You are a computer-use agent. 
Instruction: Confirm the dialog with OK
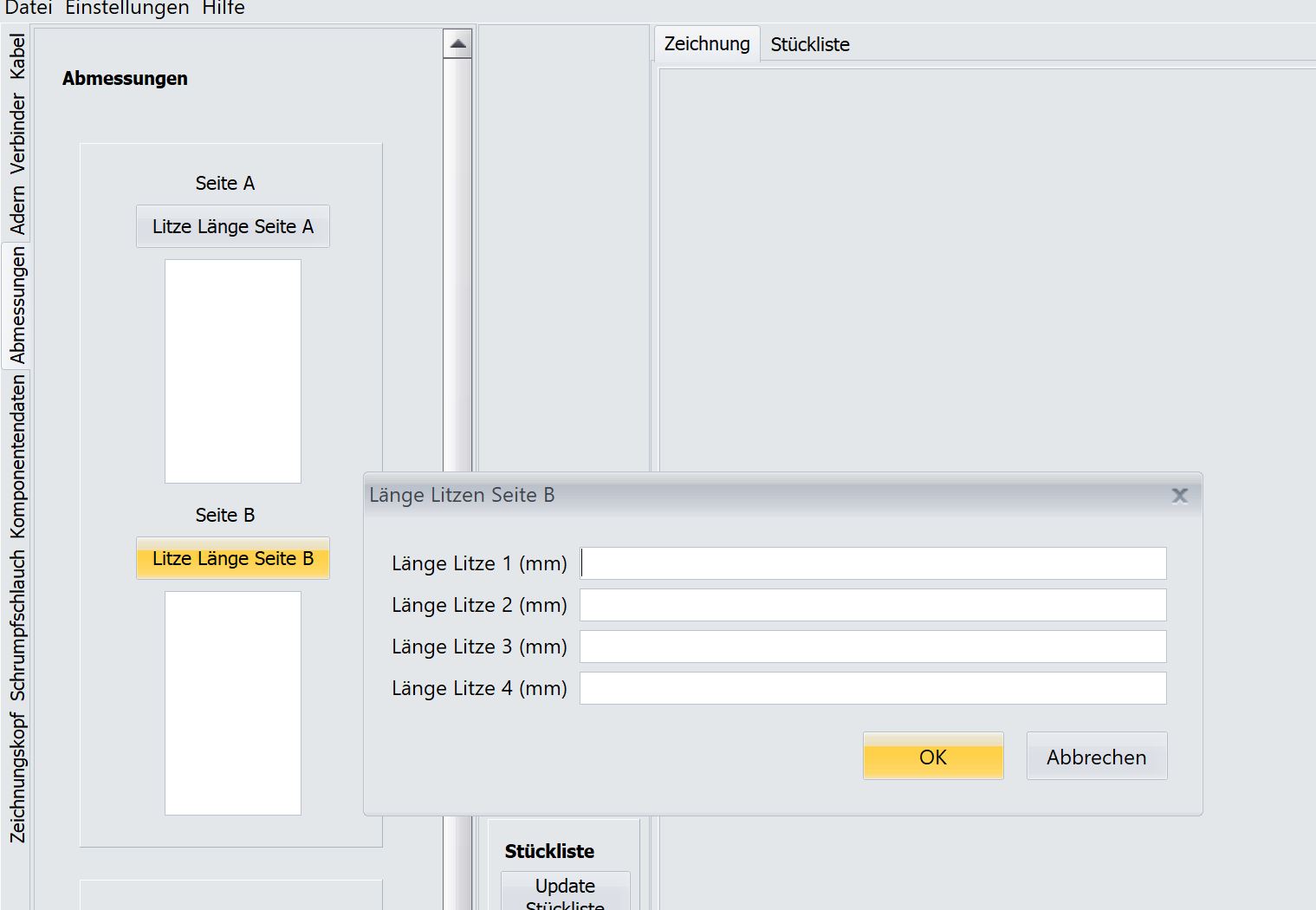click(932, 757)
